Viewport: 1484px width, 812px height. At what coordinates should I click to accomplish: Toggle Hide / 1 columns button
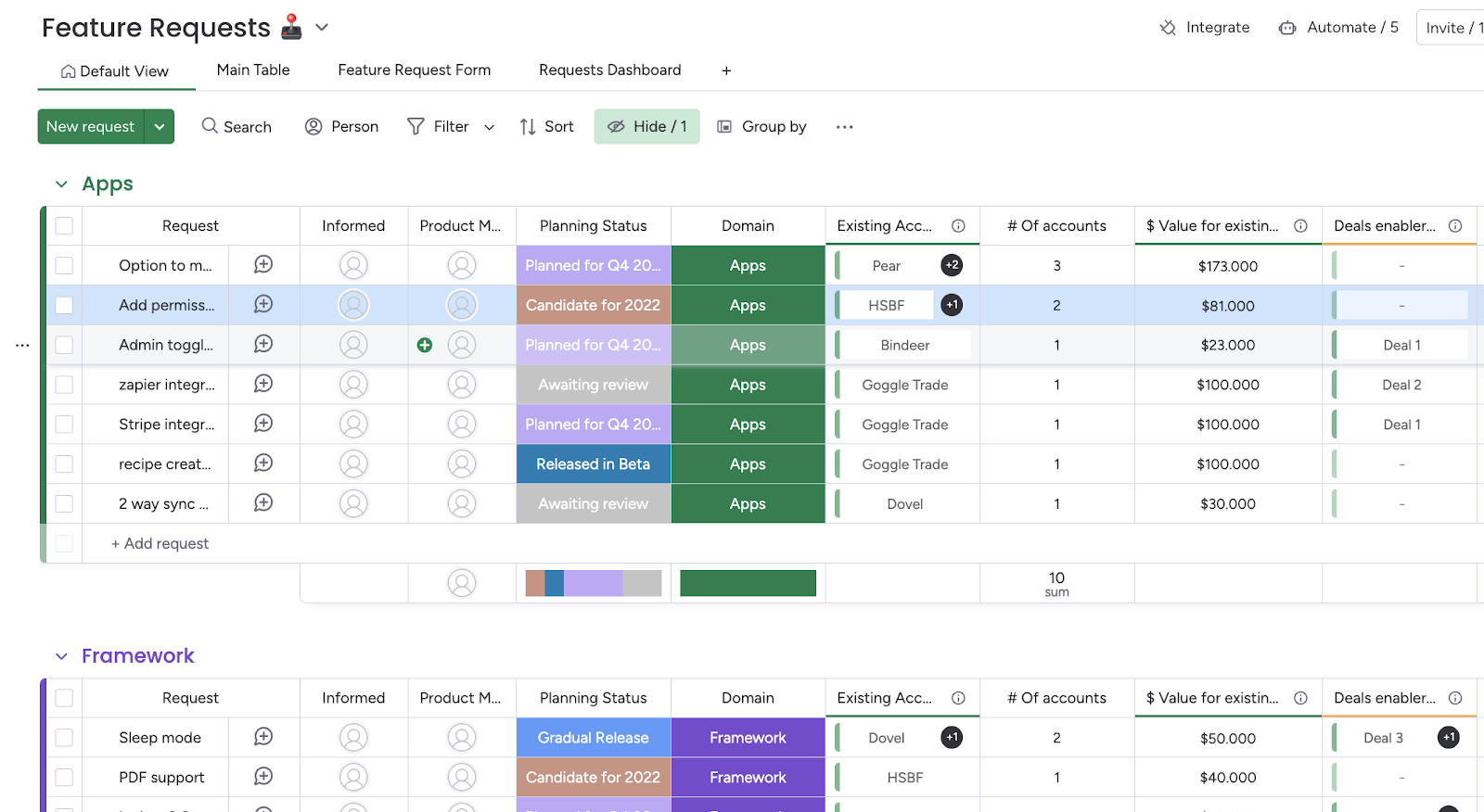click(646, 126)
